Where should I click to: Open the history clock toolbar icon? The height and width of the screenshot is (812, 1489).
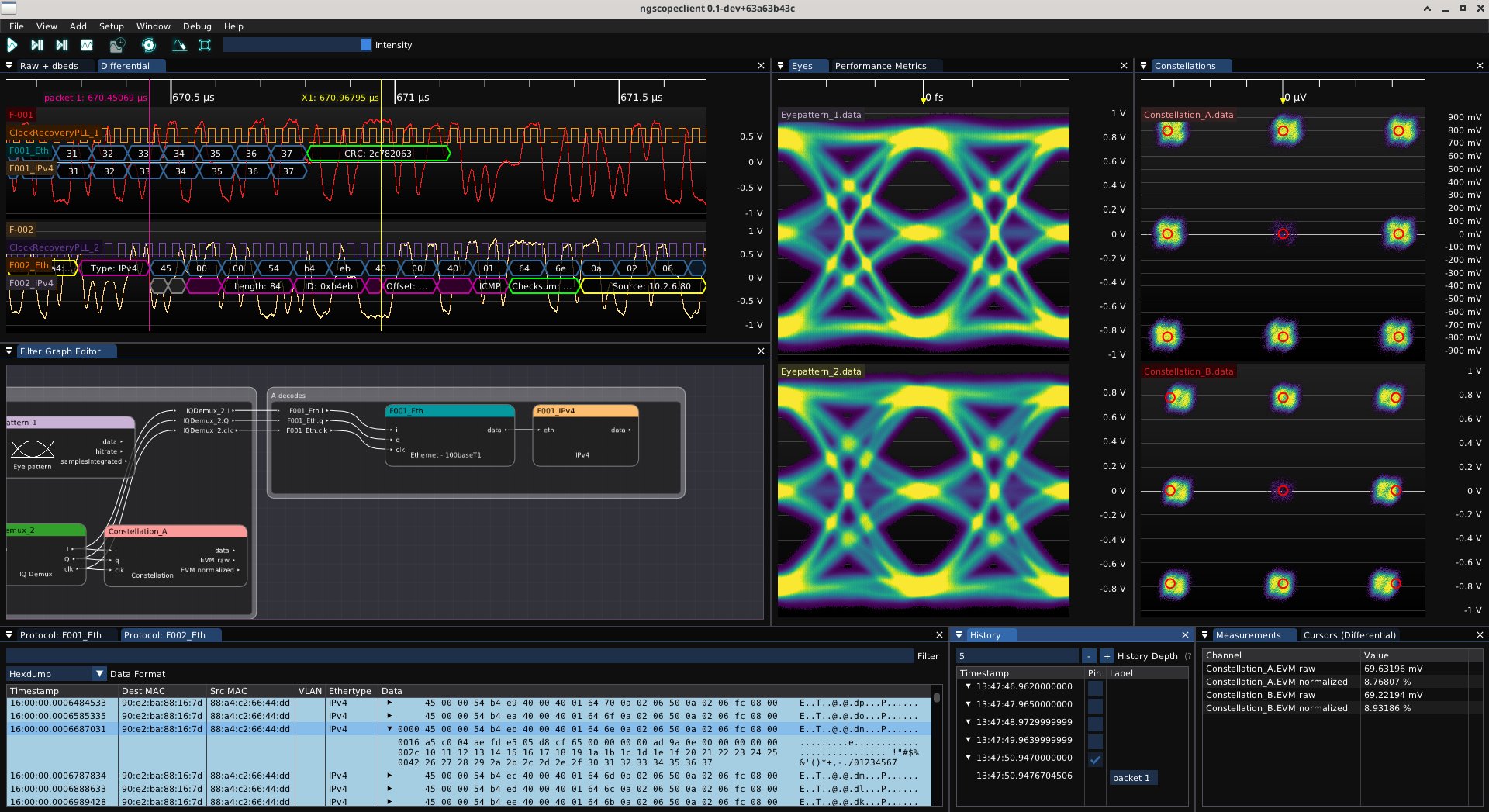pos(117,45)
